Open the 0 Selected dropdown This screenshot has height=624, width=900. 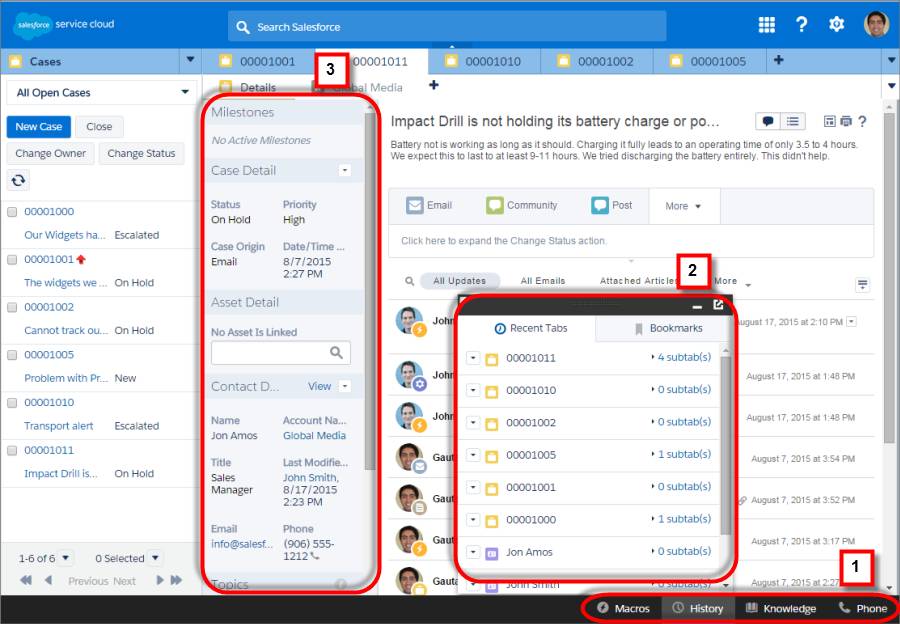pos(154,557)
